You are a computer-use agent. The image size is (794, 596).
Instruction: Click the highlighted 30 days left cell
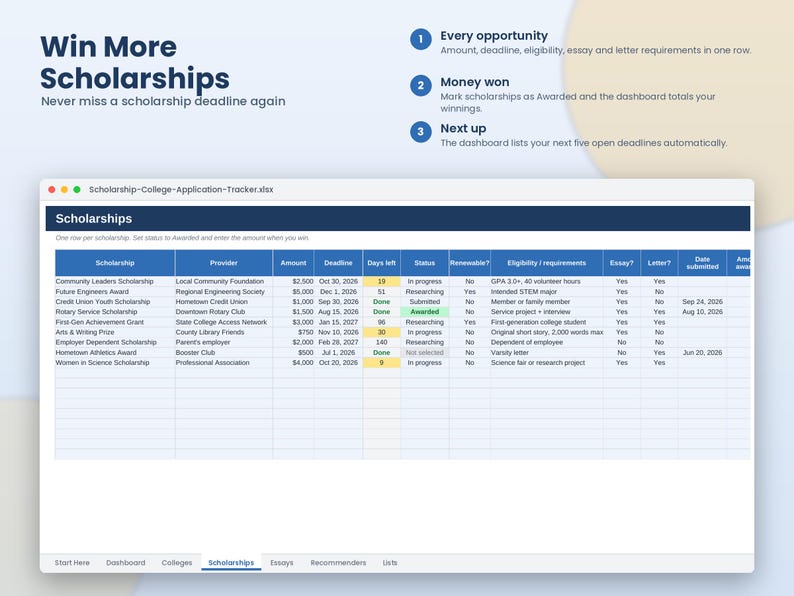381,332
